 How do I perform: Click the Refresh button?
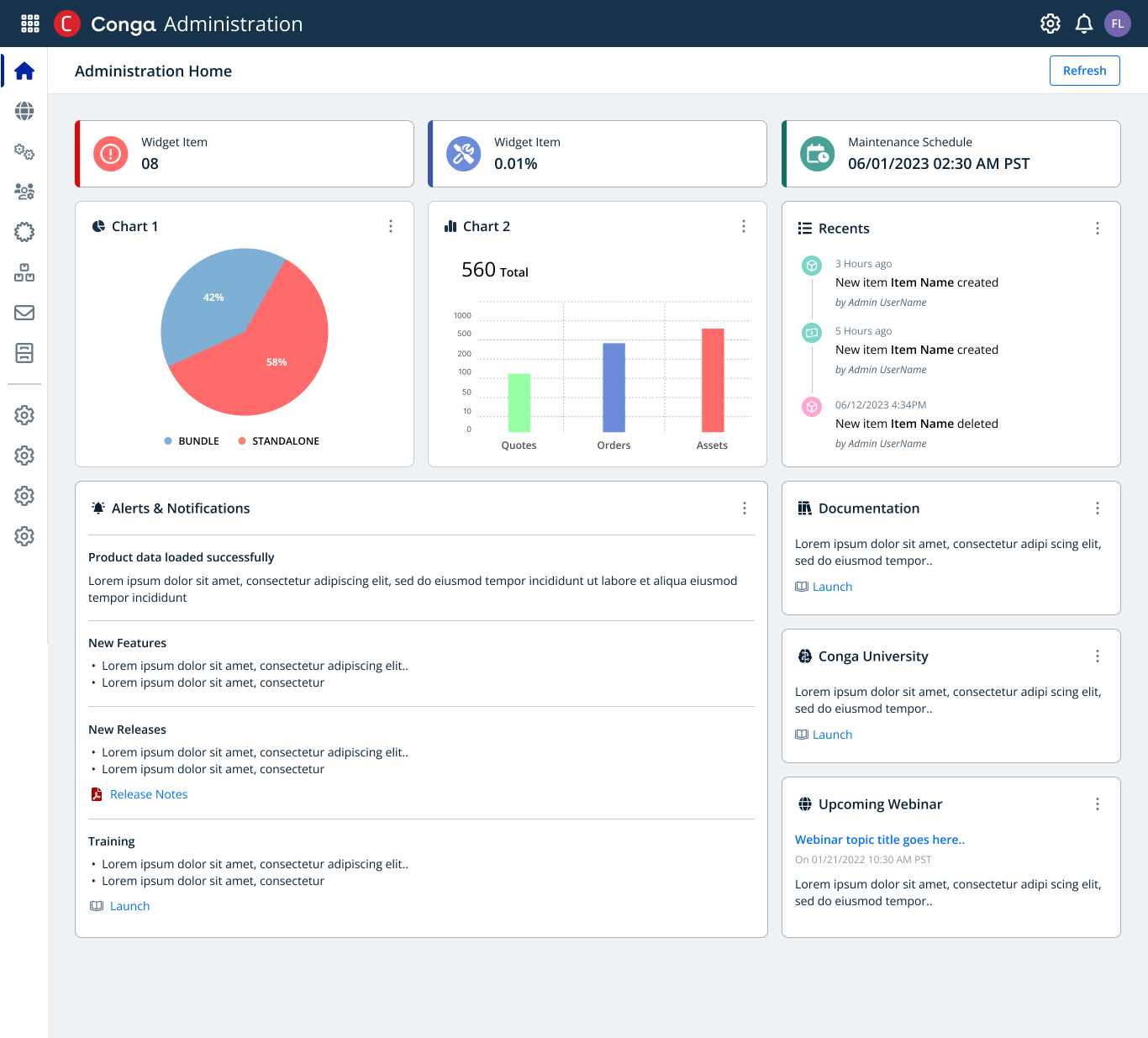tap(1085, 71)
